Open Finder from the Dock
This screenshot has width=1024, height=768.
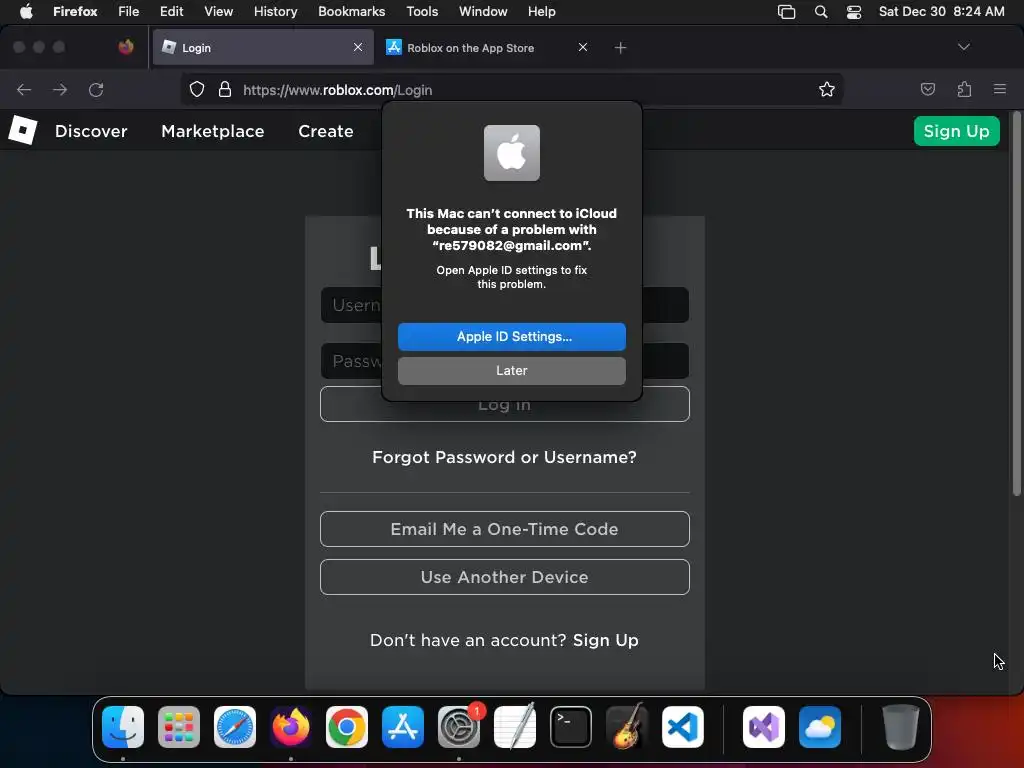(123, 727)
